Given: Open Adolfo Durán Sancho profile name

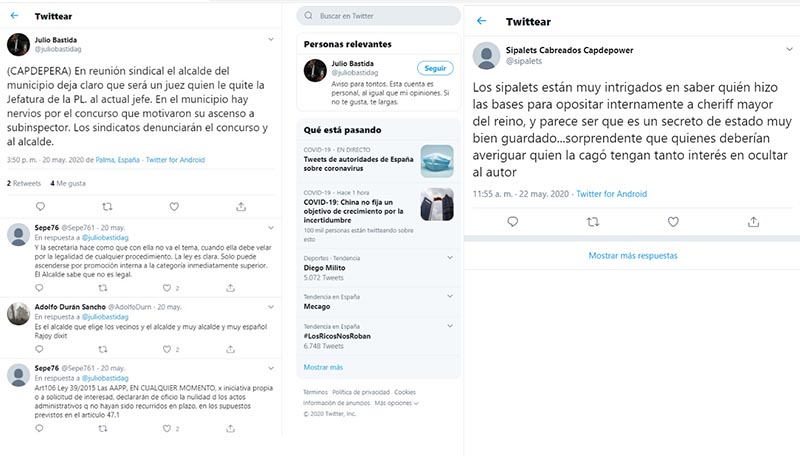Looking at the screenshot, I should pos(70,307).
